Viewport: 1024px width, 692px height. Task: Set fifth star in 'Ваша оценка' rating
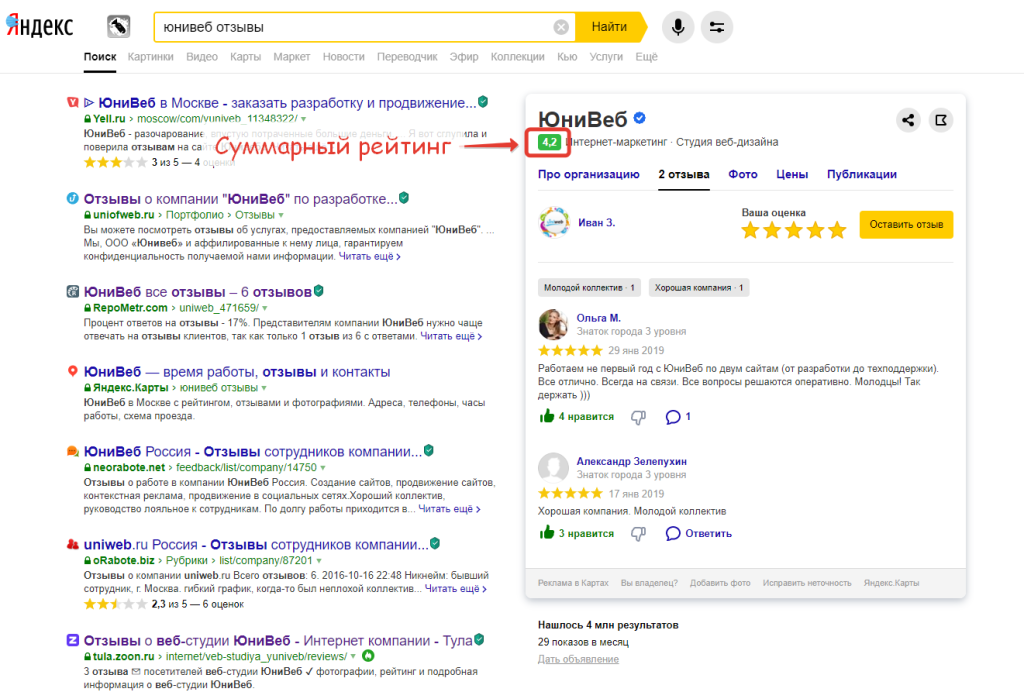837,230
